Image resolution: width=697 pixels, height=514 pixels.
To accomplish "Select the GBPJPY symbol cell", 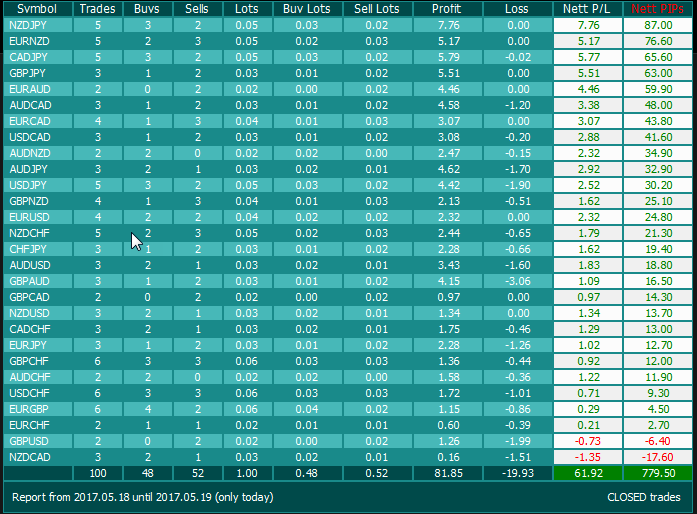I will [37, 73].
